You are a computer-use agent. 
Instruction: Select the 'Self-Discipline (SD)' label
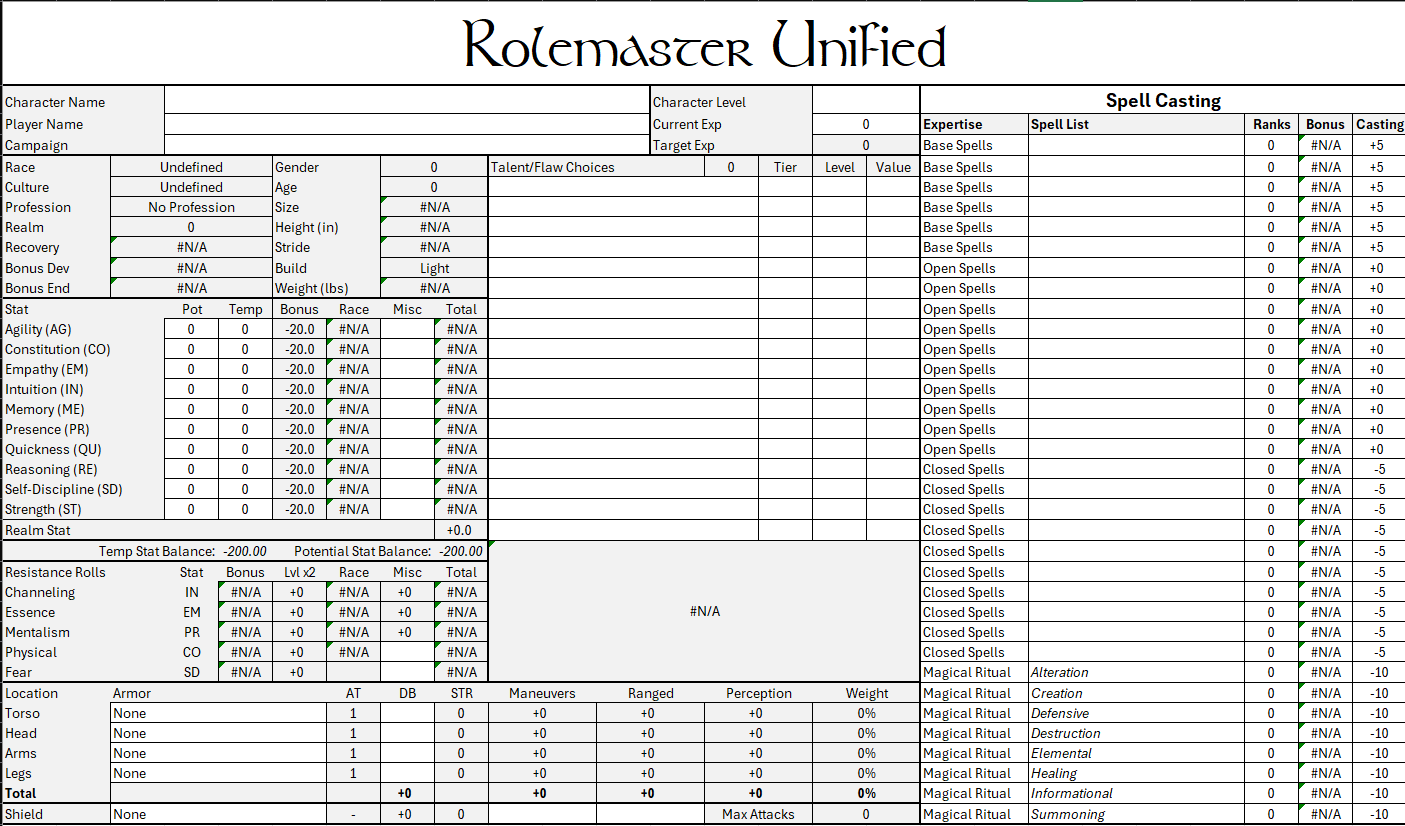[64, 489]
